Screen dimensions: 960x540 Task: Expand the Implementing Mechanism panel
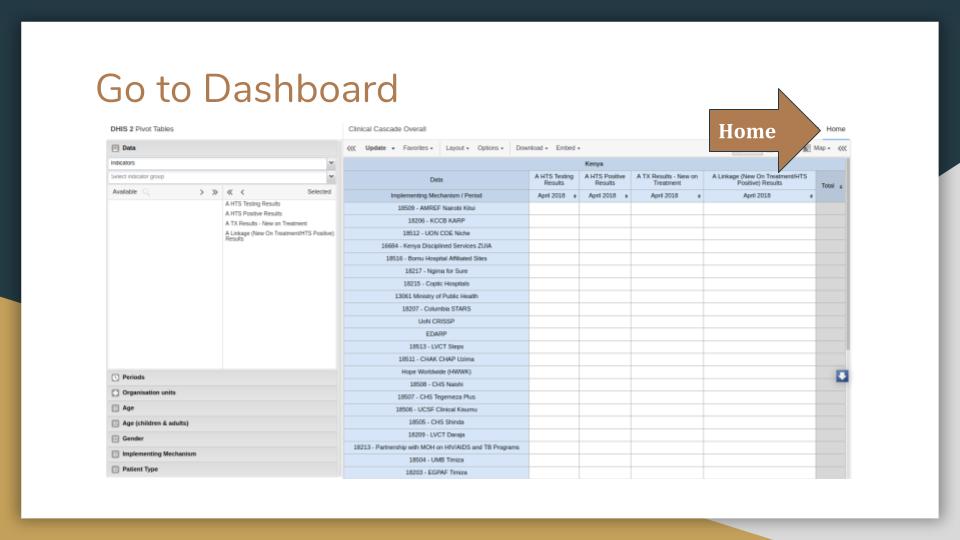tap(223, 454)
